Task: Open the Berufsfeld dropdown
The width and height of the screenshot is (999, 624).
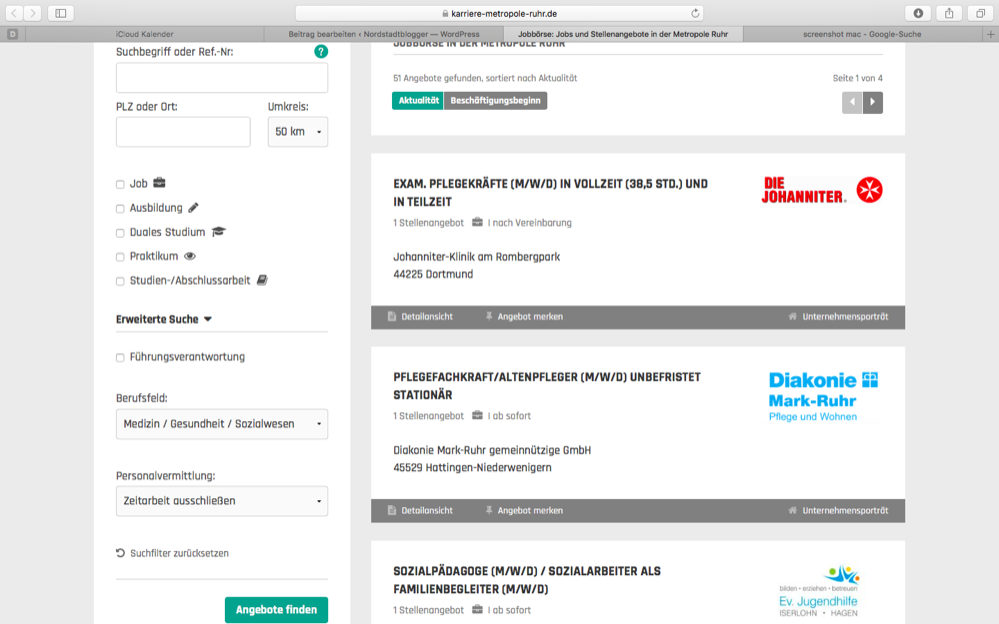Action: 222,424
